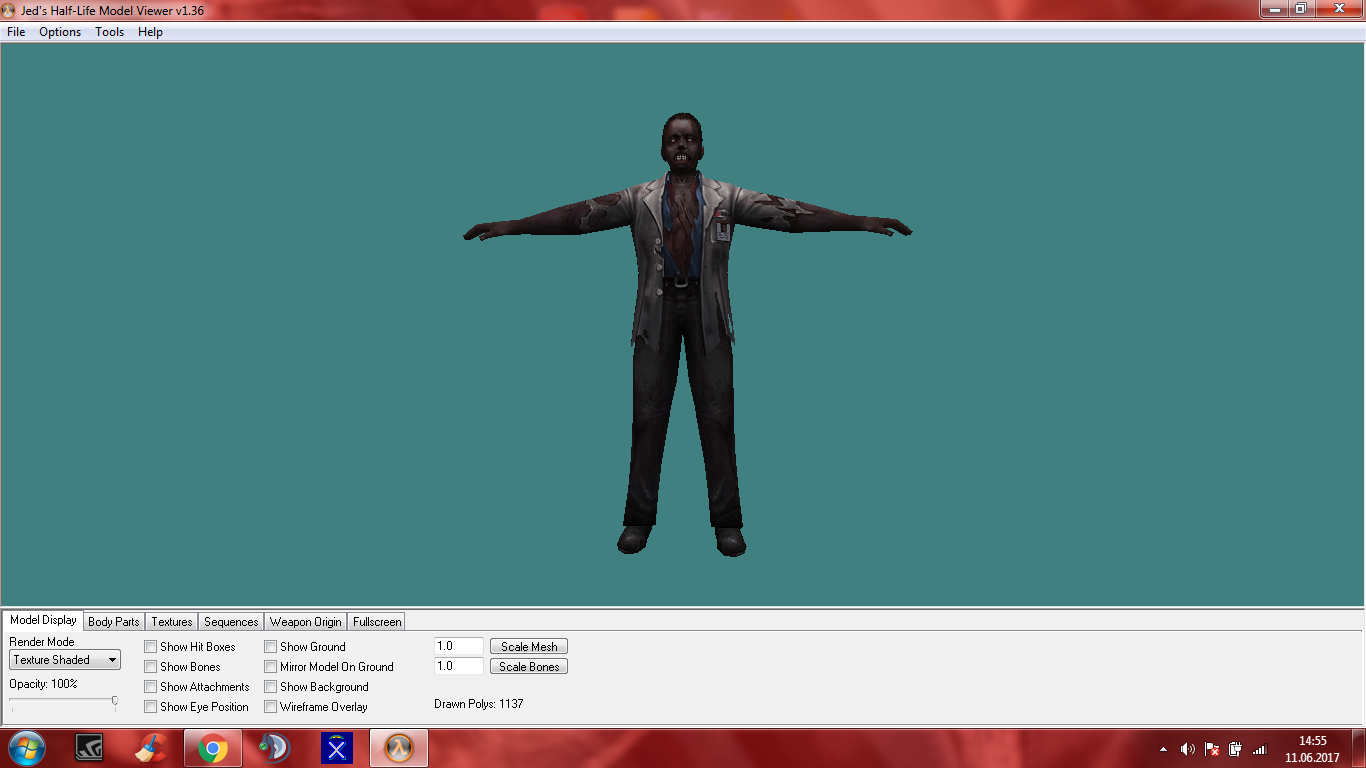
Task: Switch to Google Chrome in the taskbar
Action: (212, 748)
